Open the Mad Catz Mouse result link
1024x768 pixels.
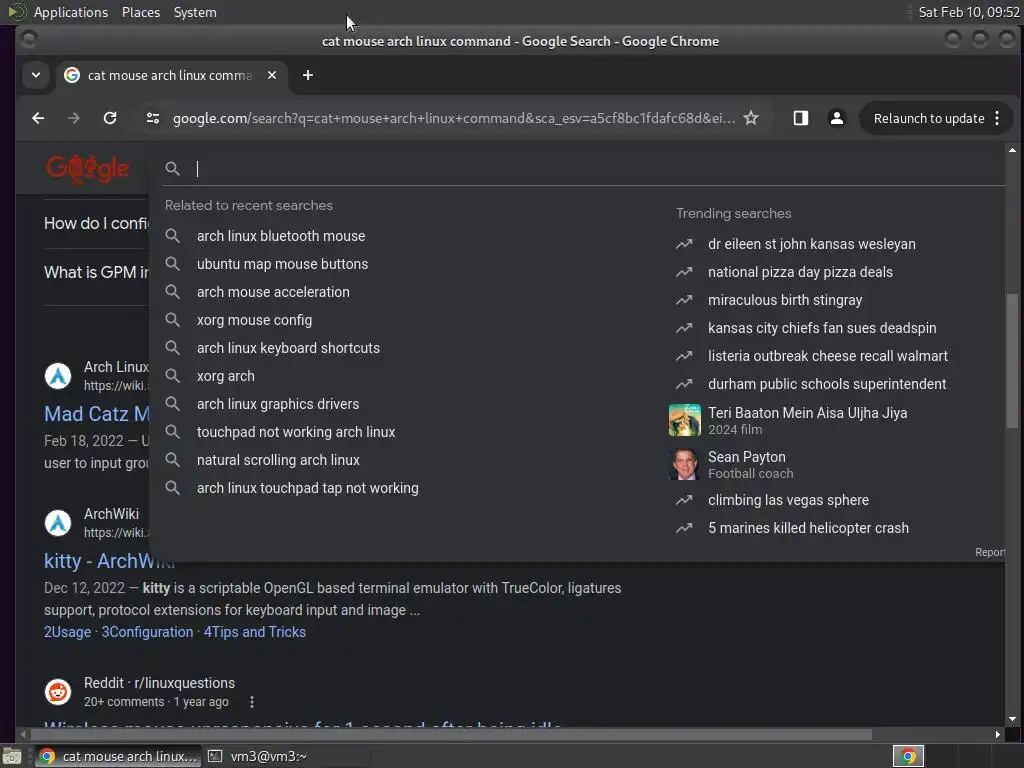[x=97, y=414]
